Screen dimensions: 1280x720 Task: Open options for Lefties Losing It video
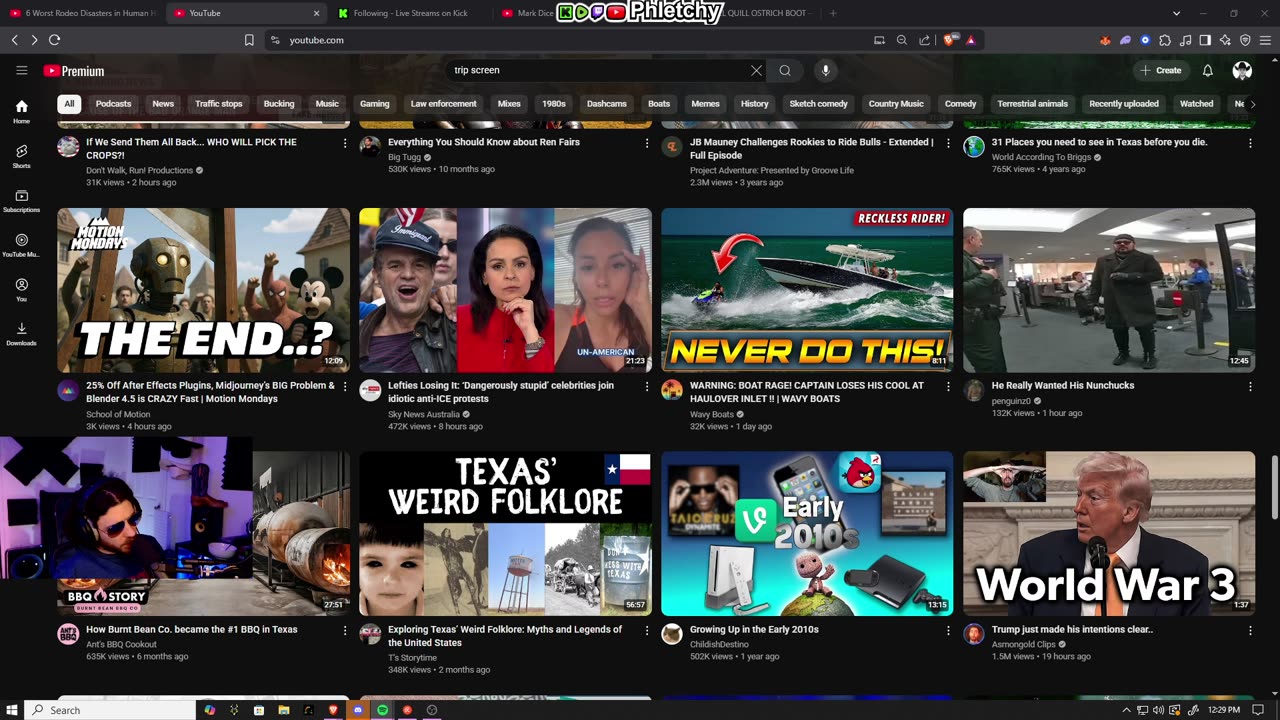pos(646,386)
